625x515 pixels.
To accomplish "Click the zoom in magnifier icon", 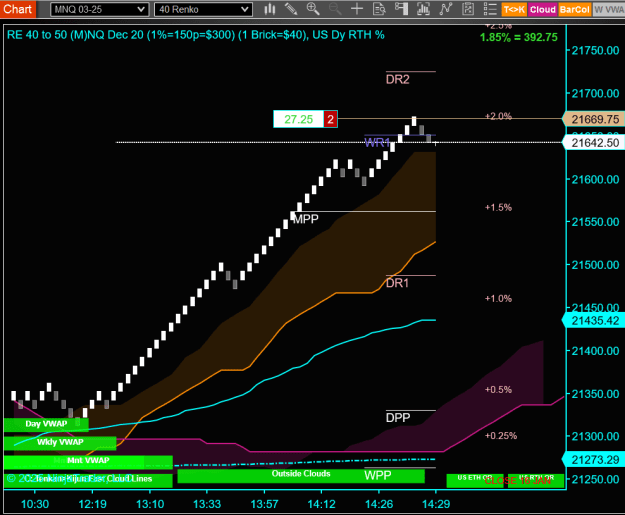I will point(313,9).
